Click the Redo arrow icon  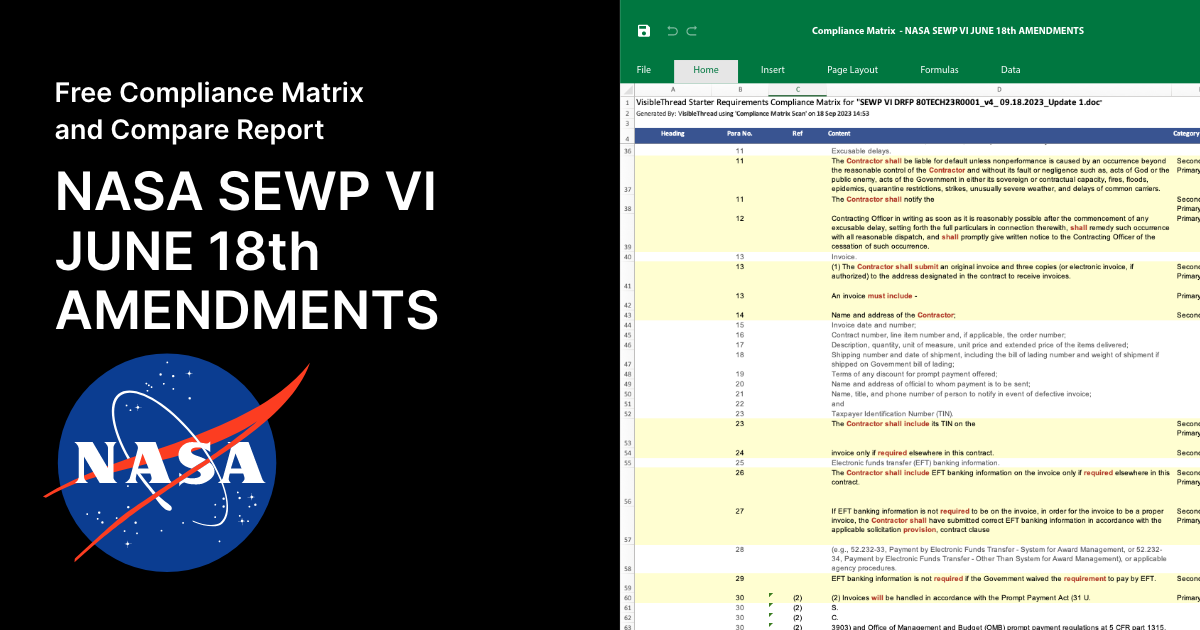(x=692, y=31)
